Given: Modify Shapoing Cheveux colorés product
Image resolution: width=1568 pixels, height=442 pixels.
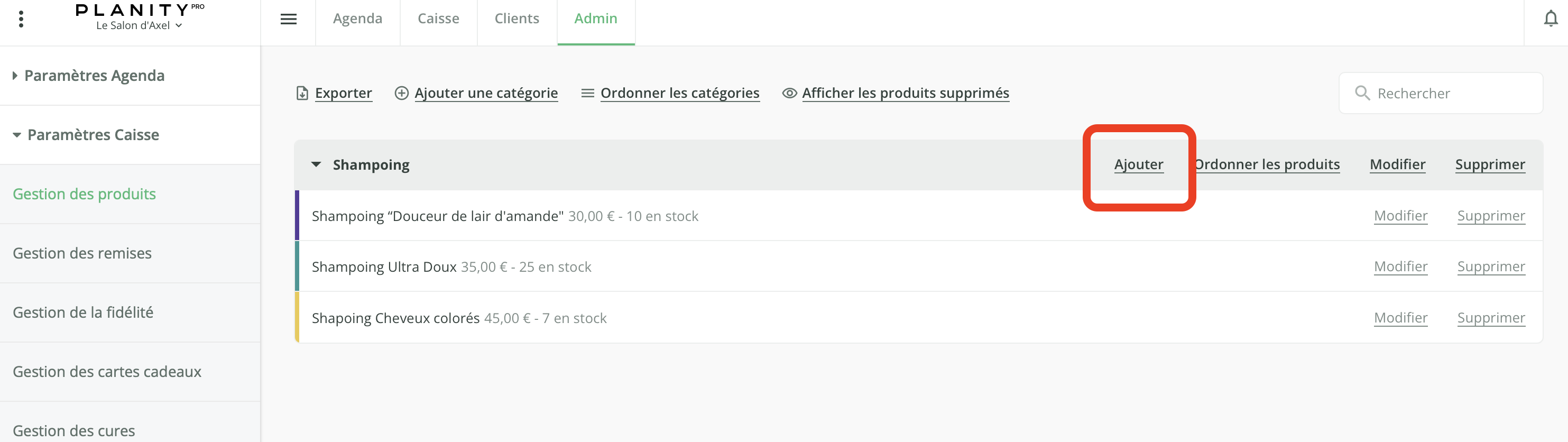Looking at the screenshot, I should pos(1400,318).
